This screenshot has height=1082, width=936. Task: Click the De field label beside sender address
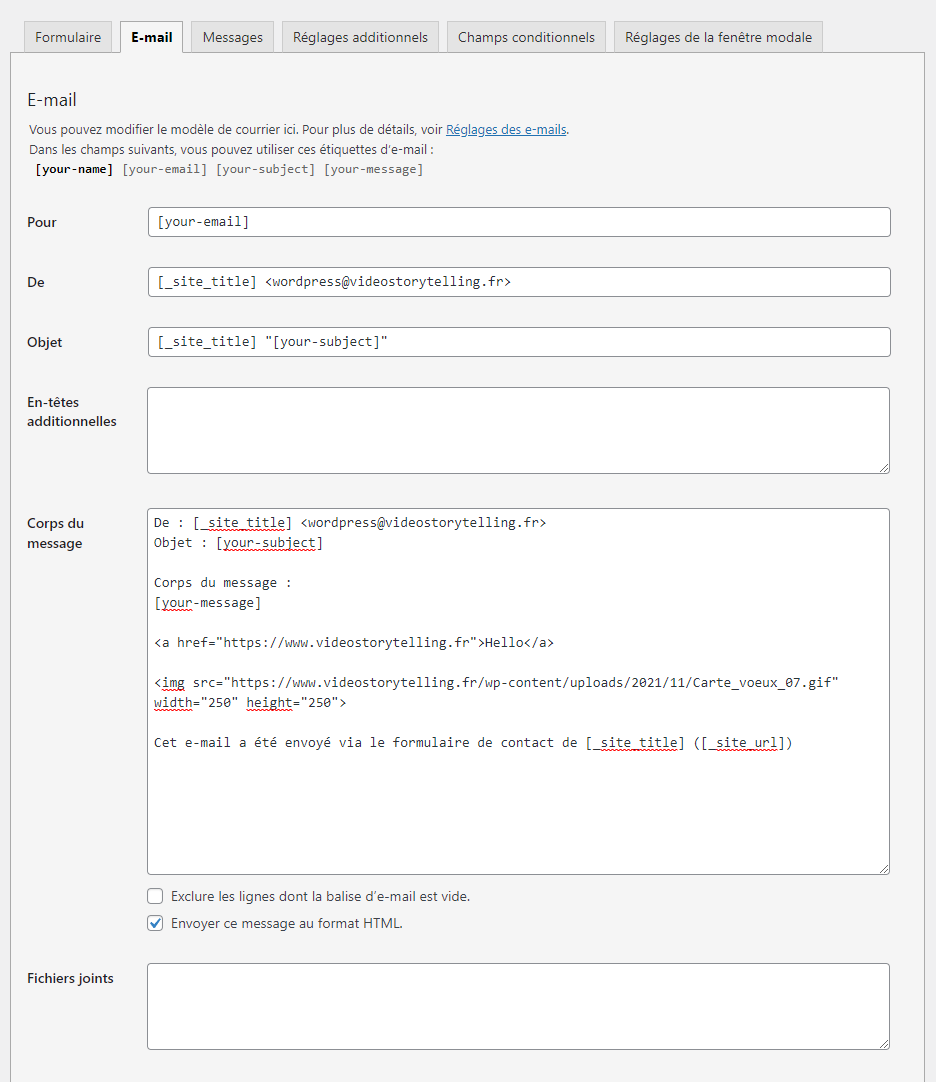coord(36,282)
